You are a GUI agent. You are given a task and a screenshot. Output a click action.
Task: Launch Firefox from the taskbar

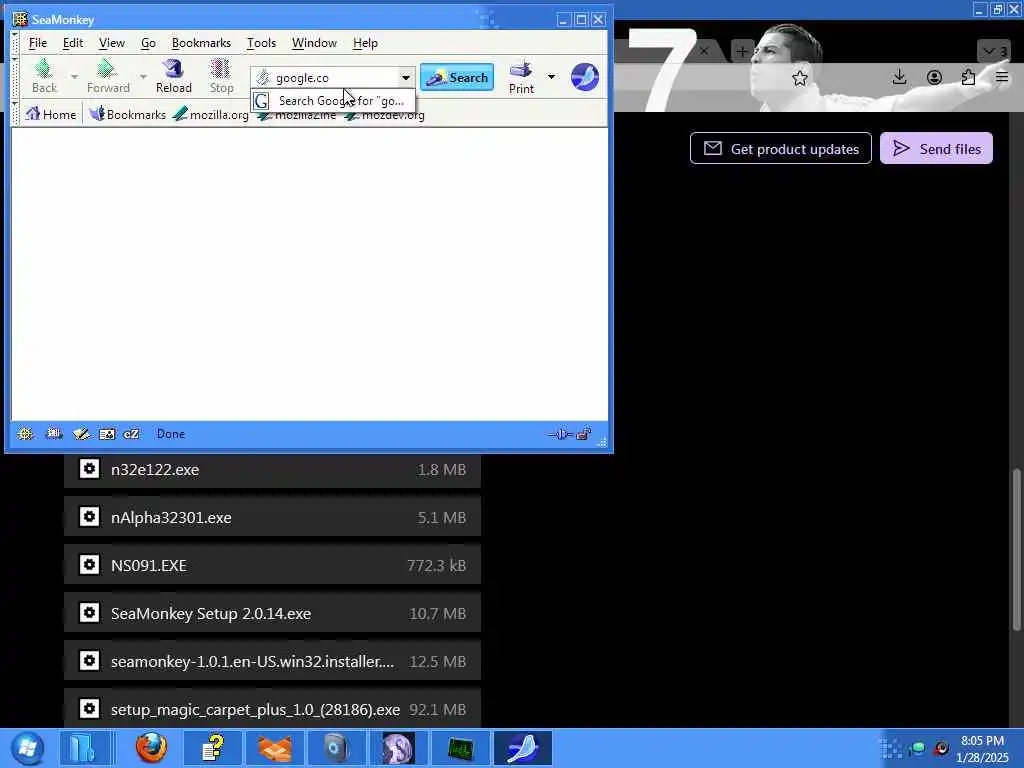151,748
